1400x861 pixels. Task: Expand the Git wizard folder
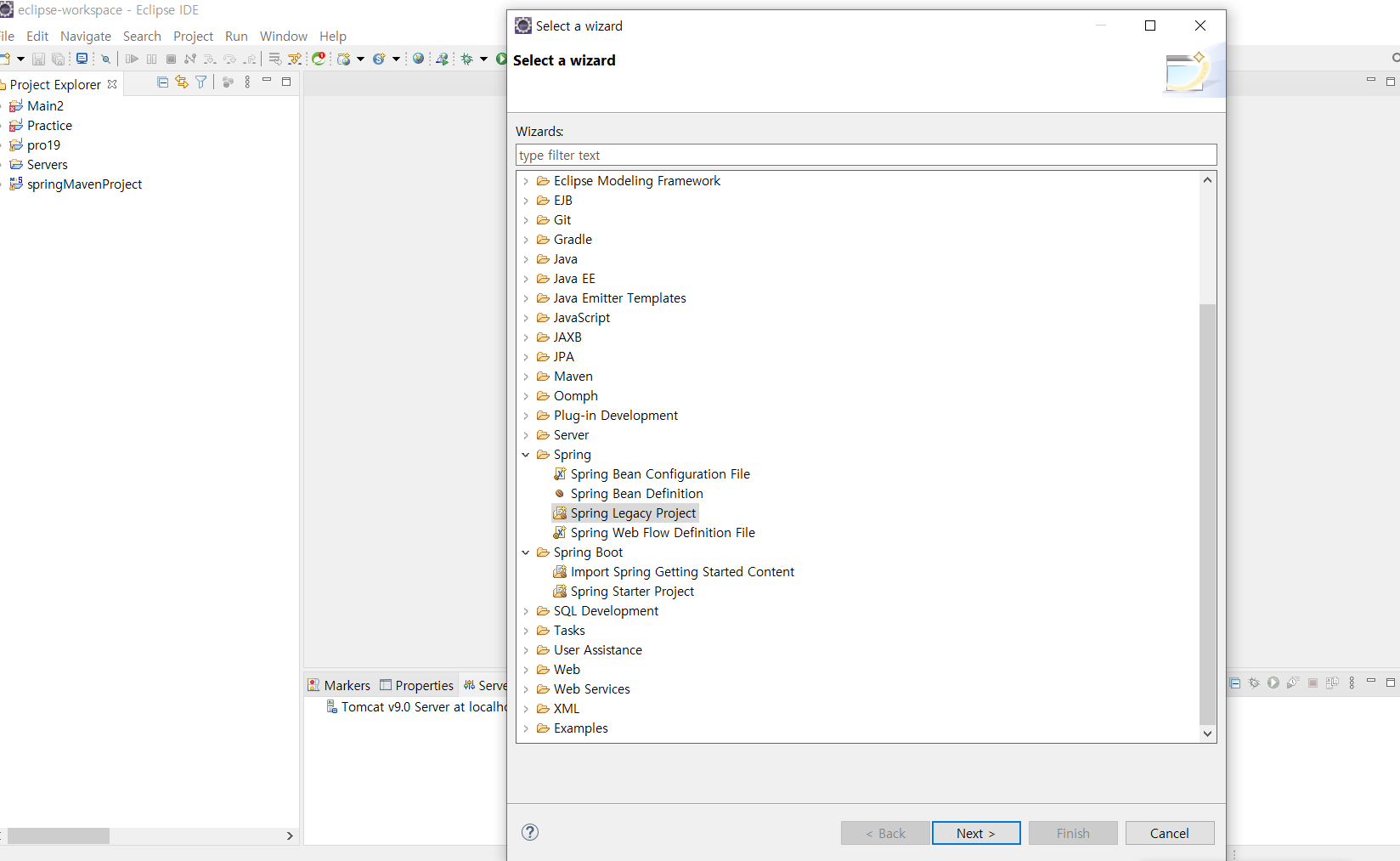(x=526, y=220)
